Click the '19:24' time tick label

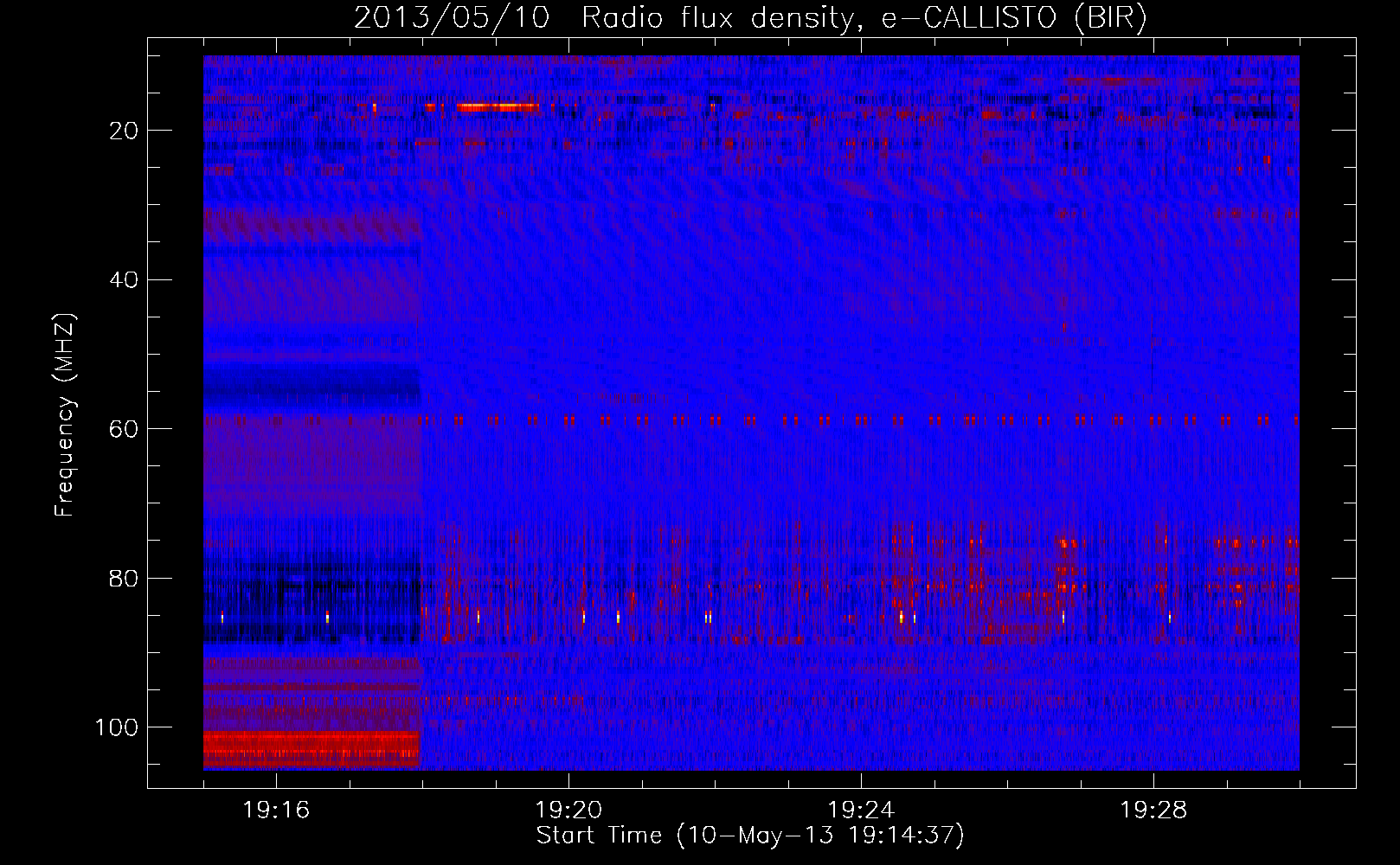[861, 811]
